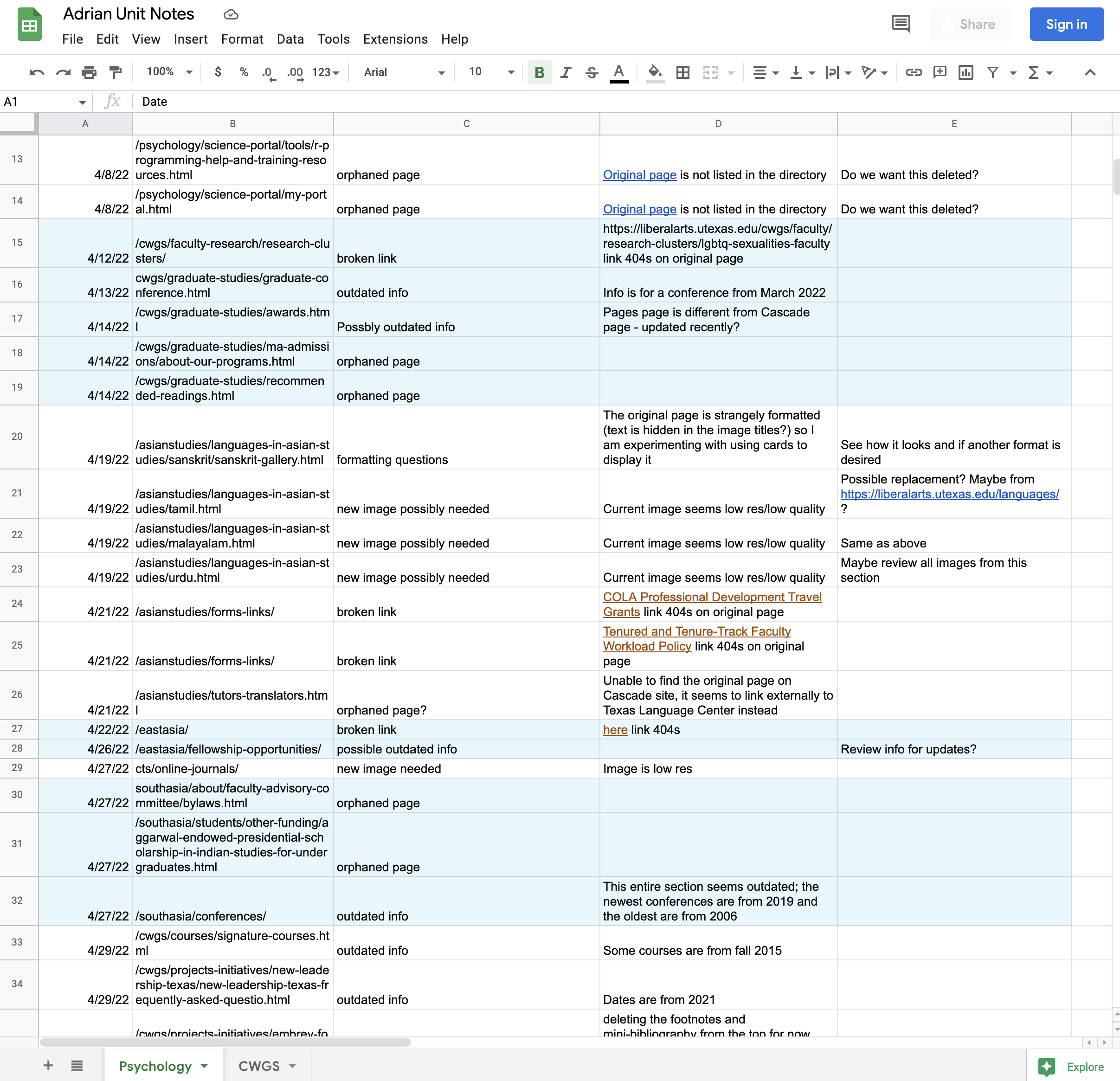
Task: Click the formula bar containing Date
Action: pos(626,102)
